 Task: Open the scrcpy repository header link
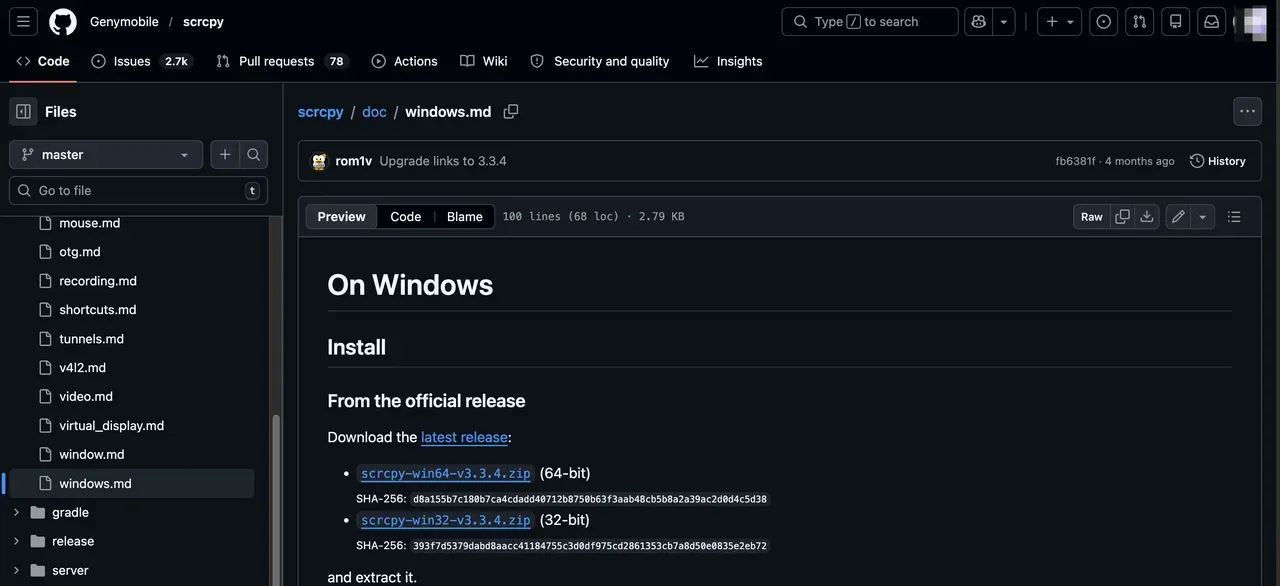[203, 21]
